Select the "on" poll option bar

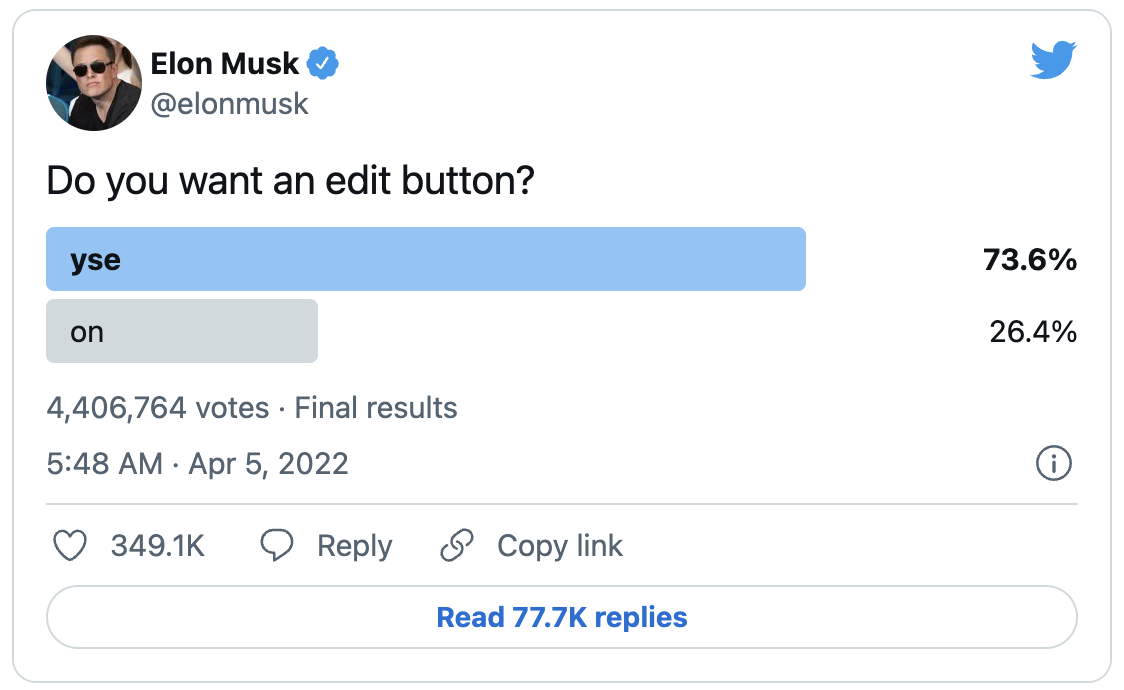pyautogui.click(x=182, y=331)
